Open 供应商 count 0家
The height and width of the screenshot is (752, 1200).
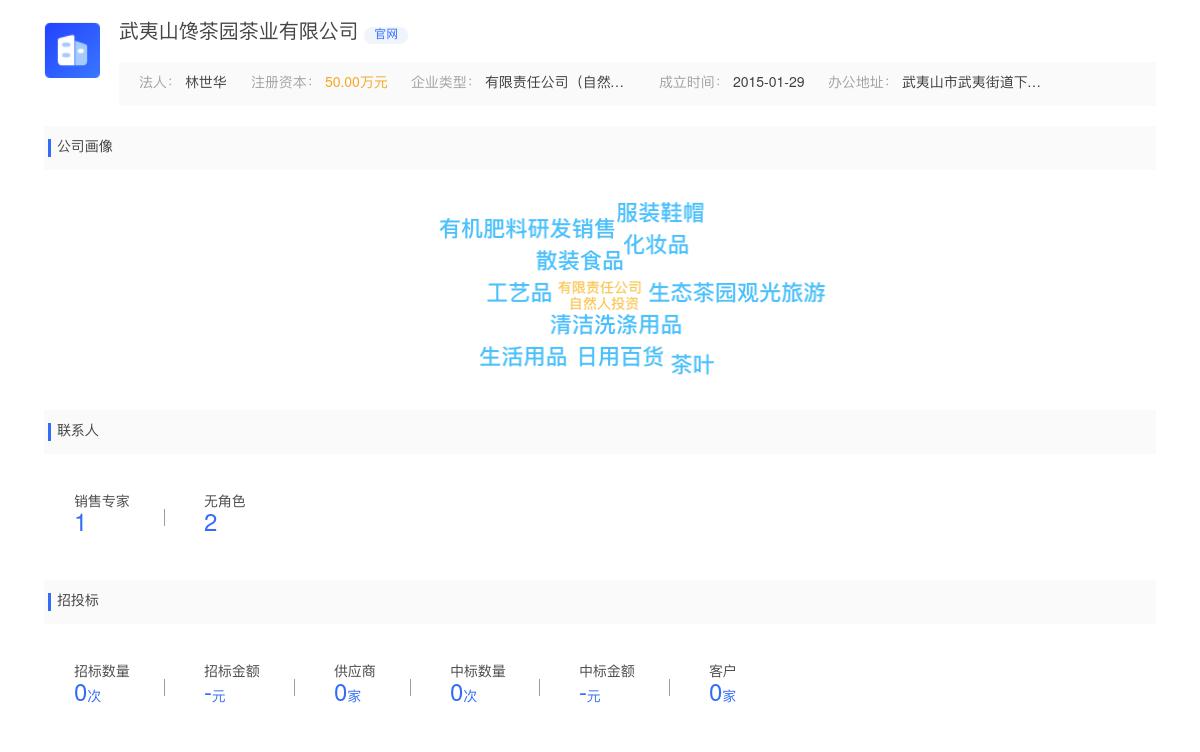click(x=347, y=693)
